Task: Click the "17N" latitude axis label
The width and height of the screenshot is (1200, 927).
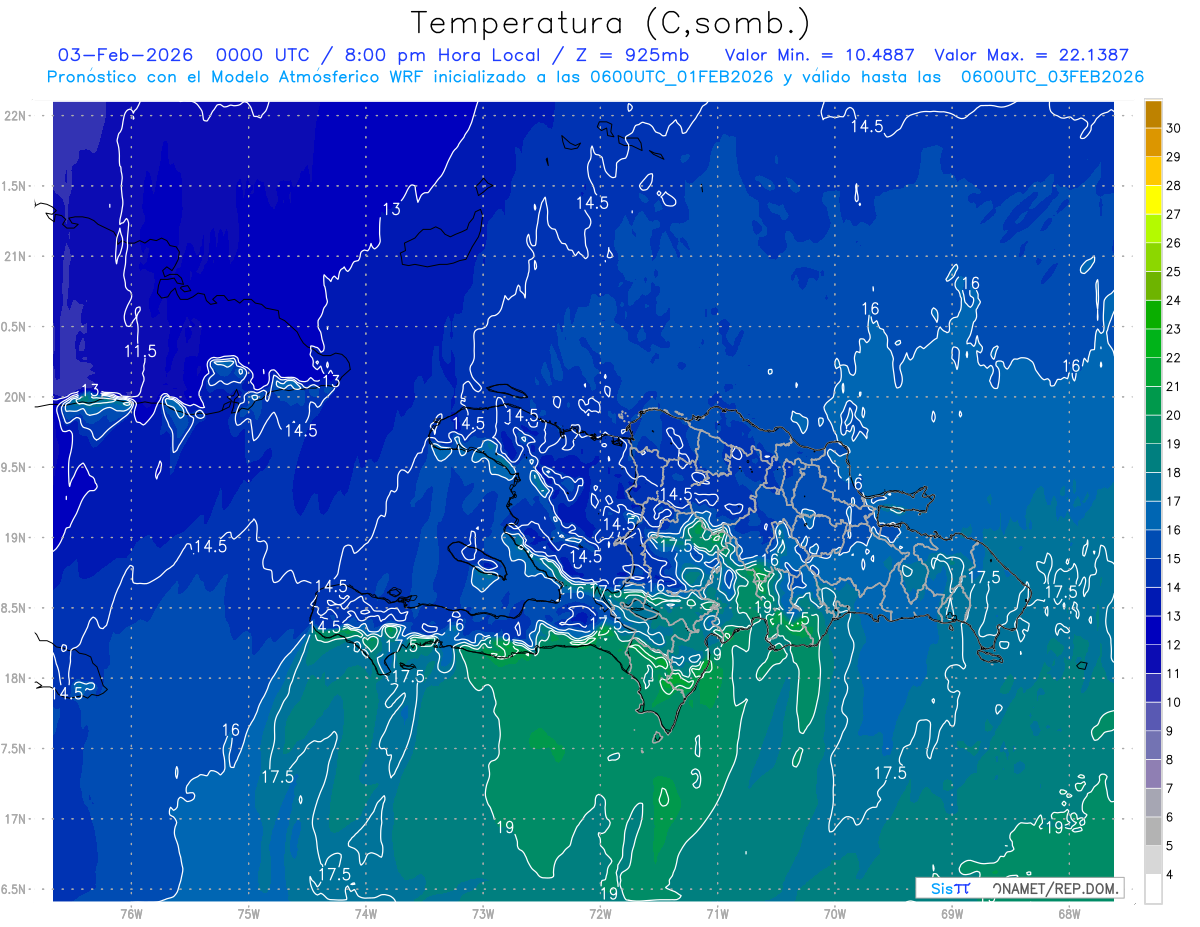Action: [15, 820]
